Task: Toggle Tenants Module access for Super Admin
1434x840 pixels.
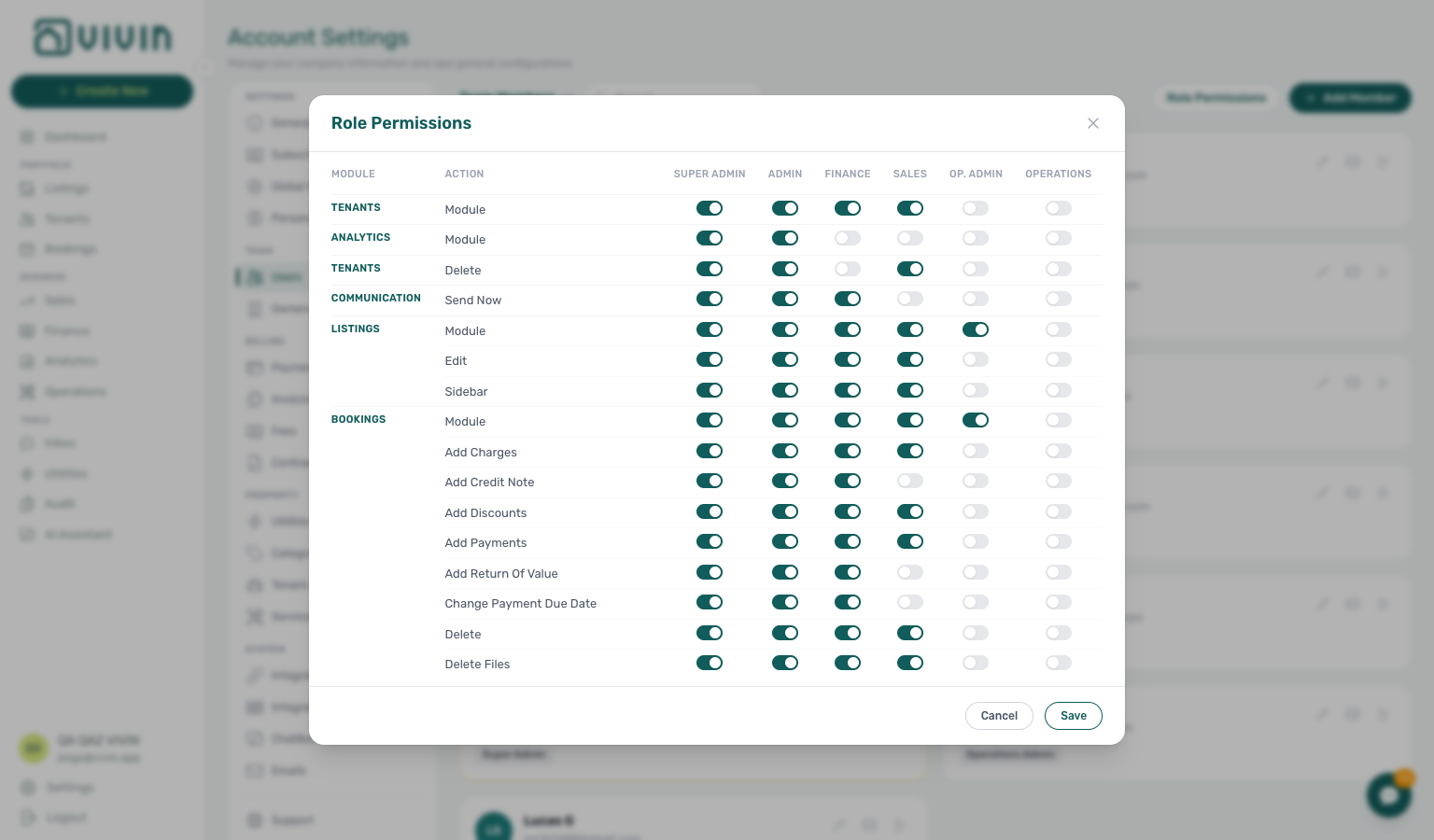Action: (x=710, y=208)
